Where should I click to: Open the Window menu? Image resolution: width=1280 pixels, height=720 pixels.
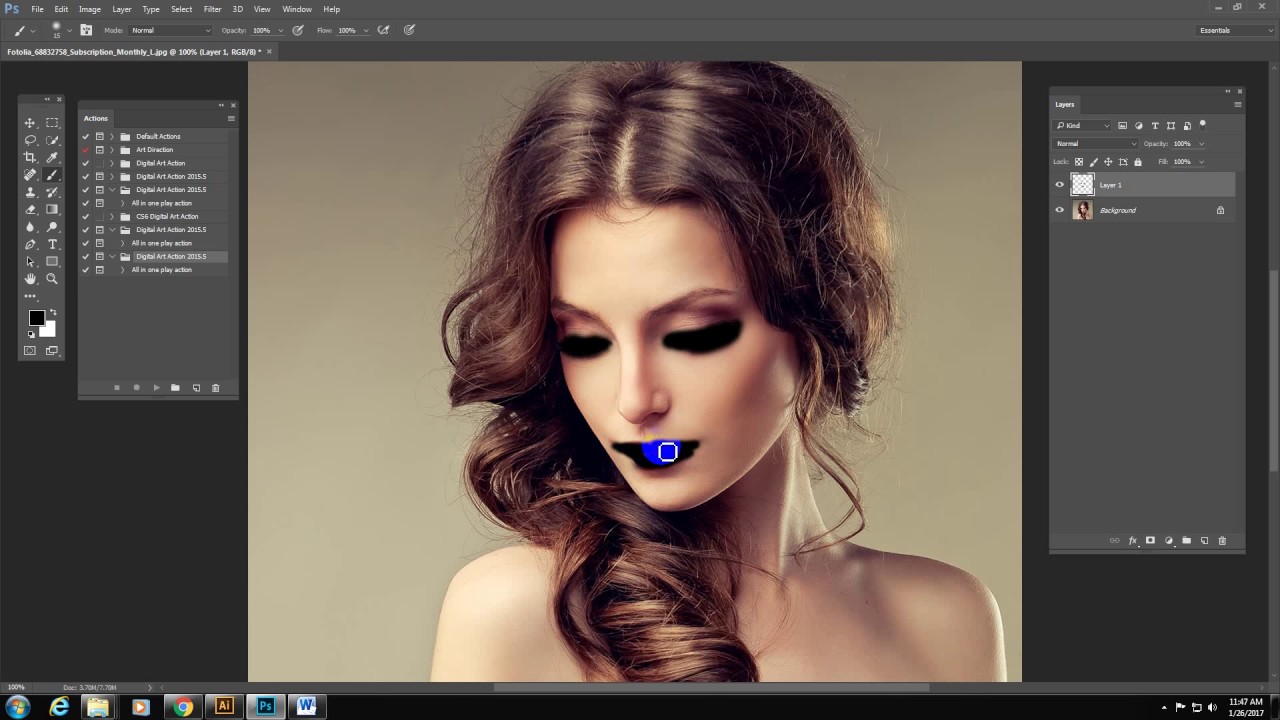click(x=297, y=9)
